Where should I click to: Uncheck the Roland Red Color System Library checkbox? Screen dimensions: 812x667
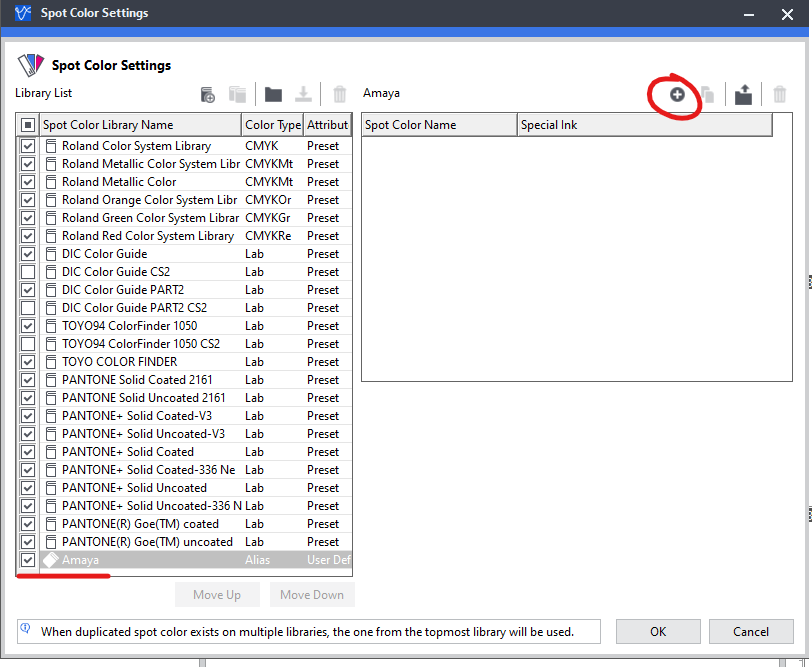[28, 236]
